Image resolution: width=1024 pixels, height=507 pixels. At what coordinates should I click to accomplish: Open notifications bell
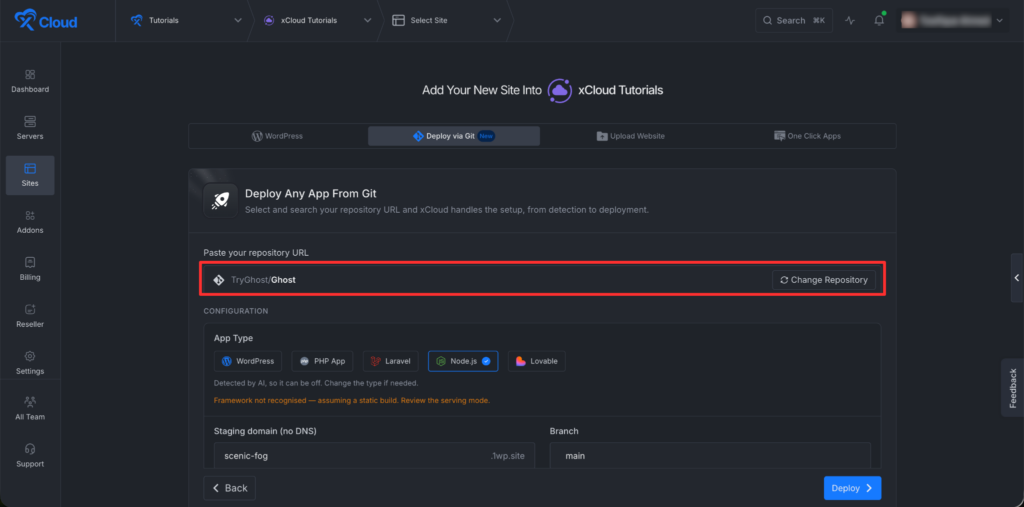click(x=879, y=20)
